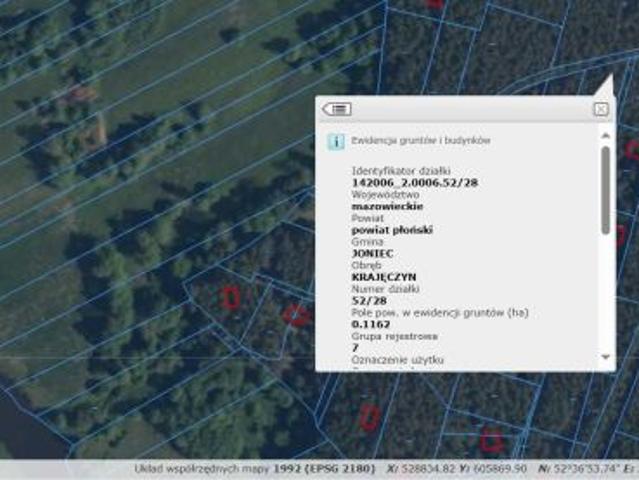Click the Oznaczenie użytku label
The width and height of the screenshot is (639, 480).
pos(398,359)
